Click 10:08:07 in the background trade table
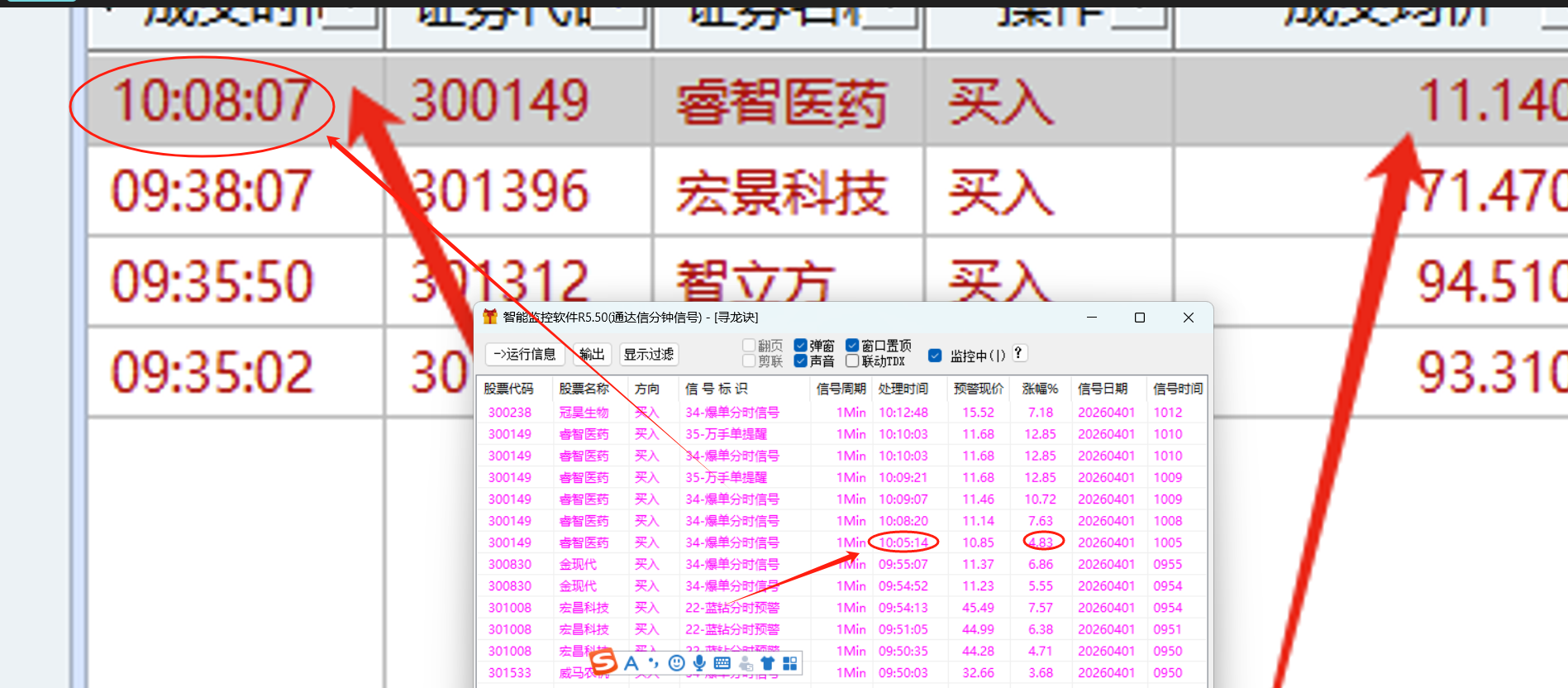Viewport: 1568px width, 688px height. 212,101
